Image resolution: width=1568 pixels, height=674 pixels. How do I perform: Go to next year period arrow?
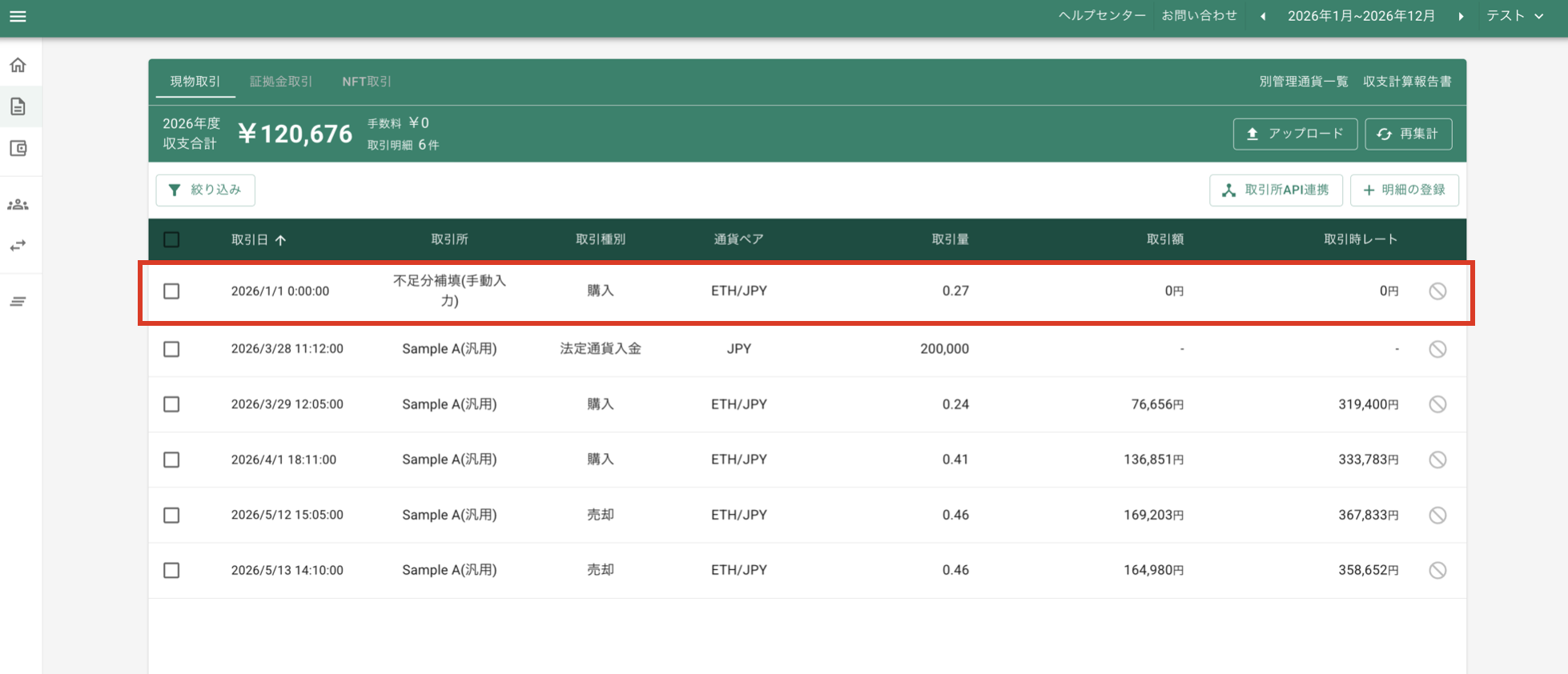pyautogui.click(x=1461, y=16)
